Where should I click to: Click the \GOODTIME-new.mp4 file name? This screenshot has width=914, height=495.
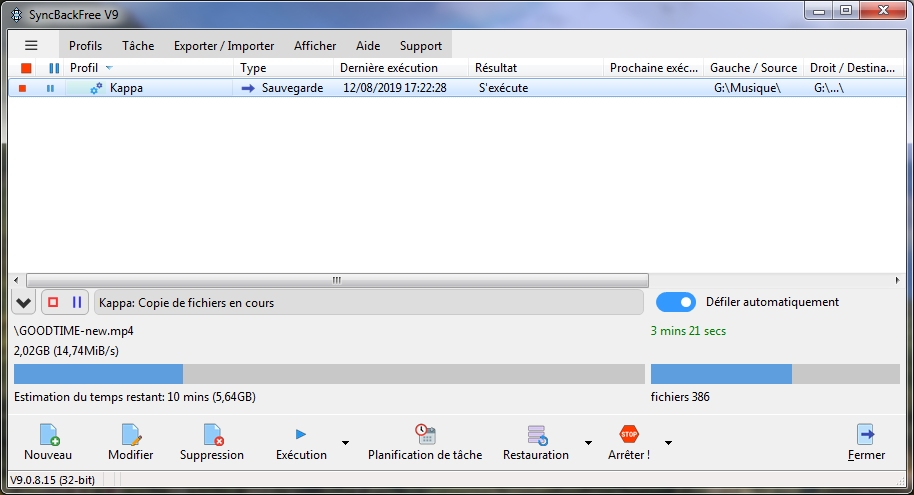point(73,331)
